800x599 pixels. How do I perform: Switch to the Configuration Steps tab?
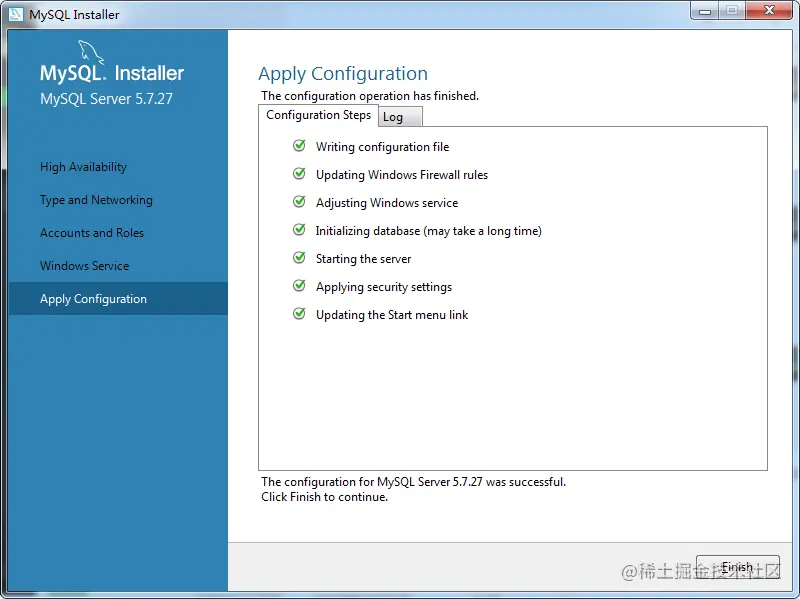pos(318,116)
